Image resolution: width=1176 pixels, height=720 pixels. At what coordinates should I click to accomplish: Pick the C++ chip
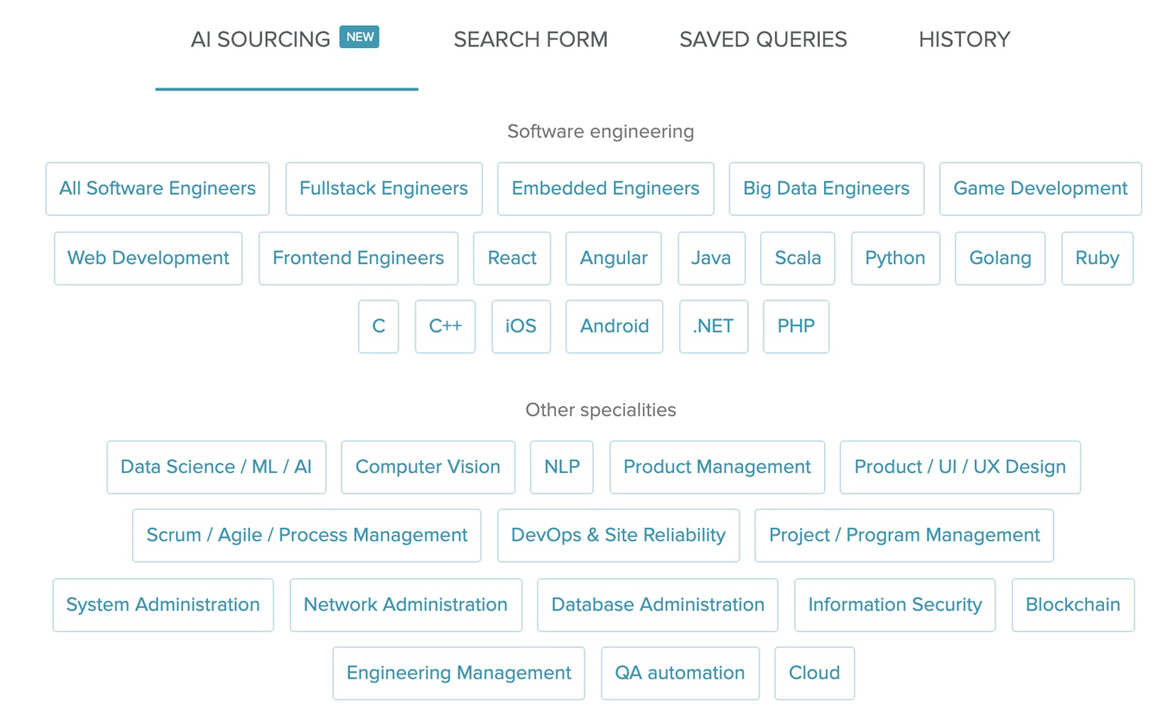point(446,326)
